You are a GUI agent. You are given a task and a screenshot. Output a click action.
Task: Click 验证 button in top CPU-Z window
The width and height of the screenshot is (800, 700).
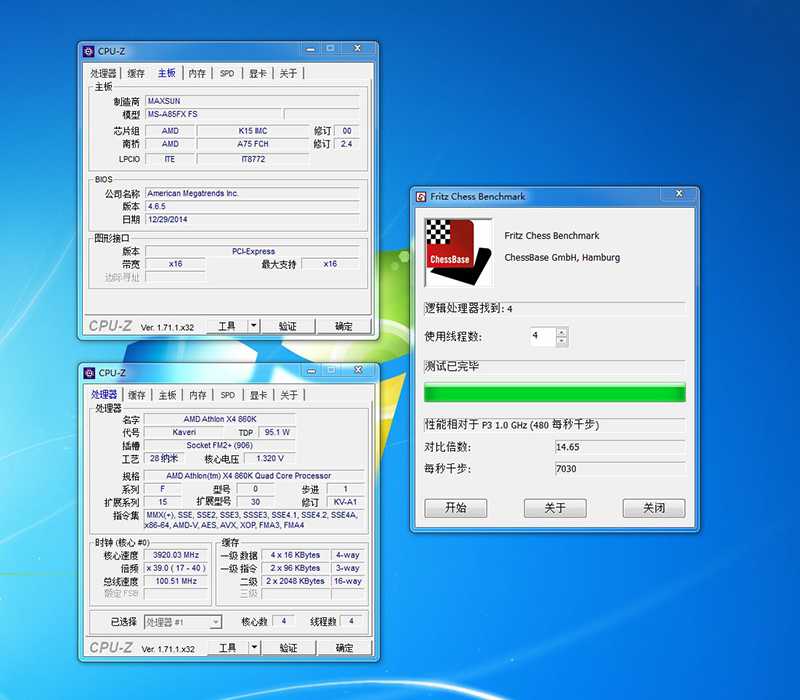click(x=288, y=326)
